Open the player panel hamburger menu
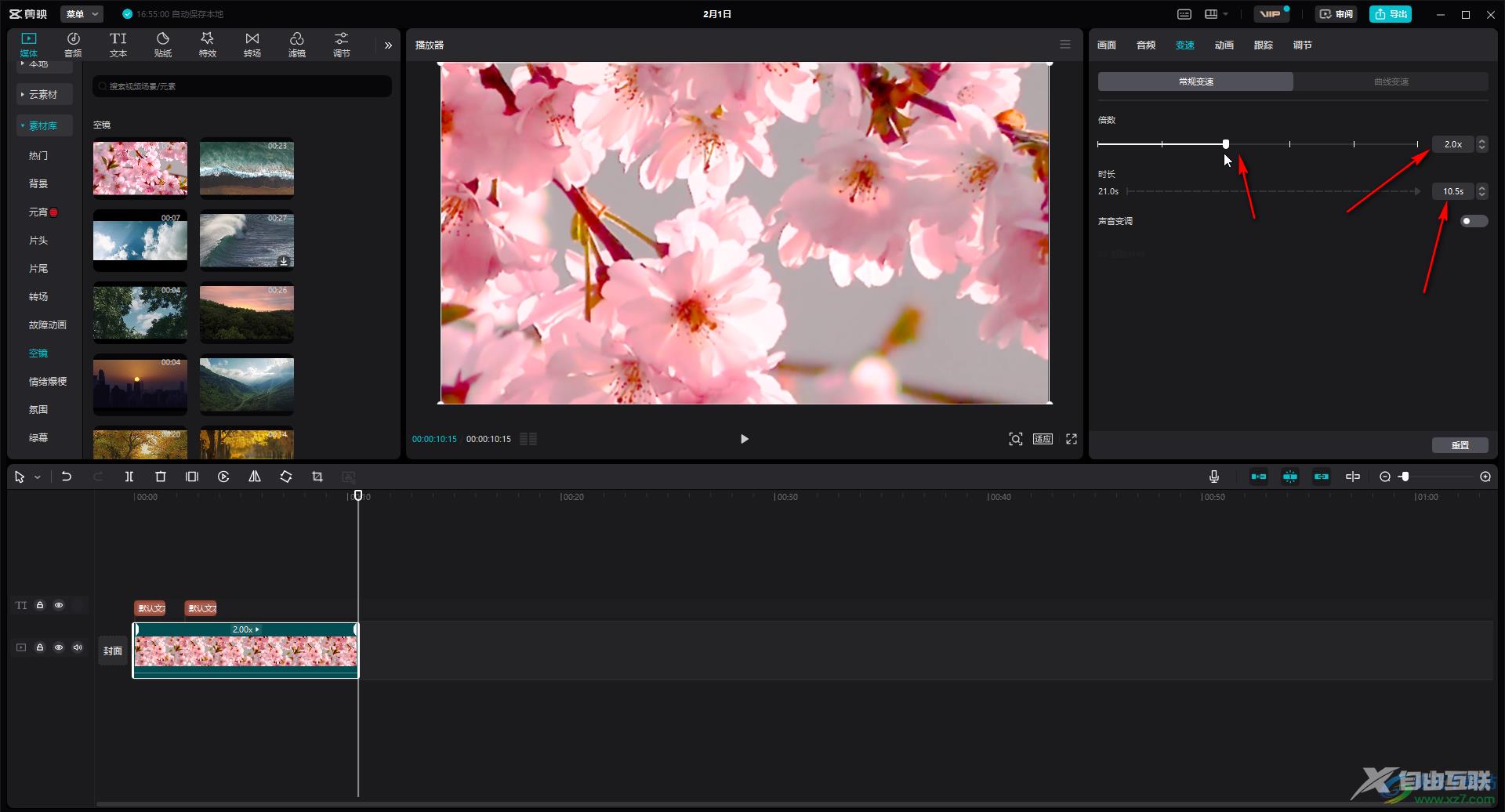The width and height of the screenshot is (1505, 812). tap(1065, 45)
